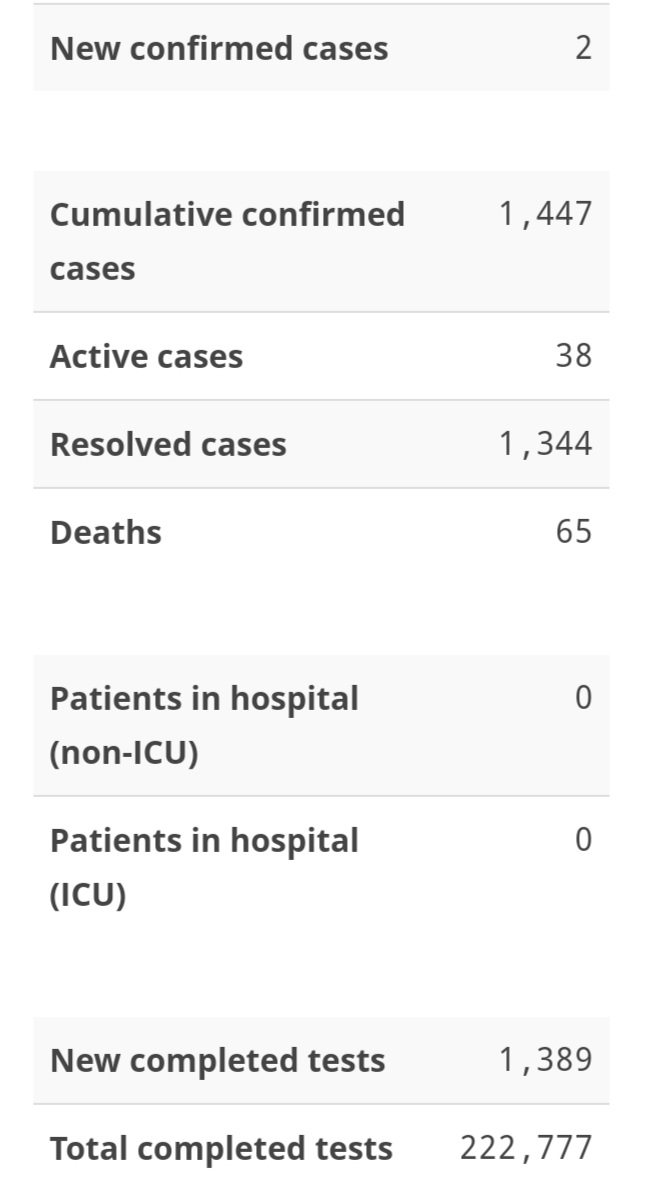Select the non-ICU patients value 0
The image size is (651, 1181).
point(584,697)
